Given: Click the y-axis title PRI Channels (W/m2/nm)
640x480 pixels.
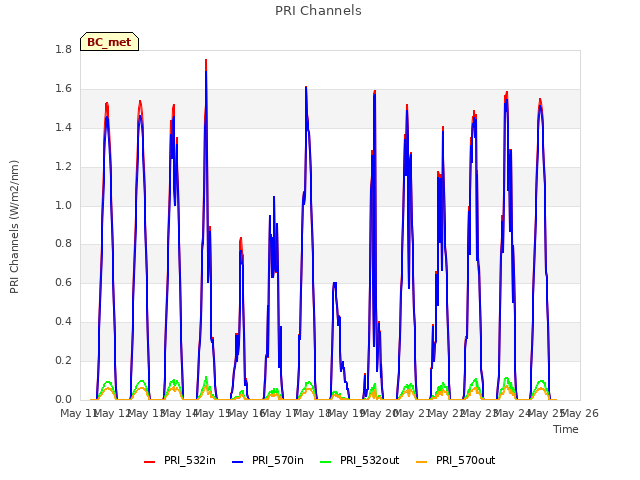Looking at the screenshot, I should pos(14,227).
